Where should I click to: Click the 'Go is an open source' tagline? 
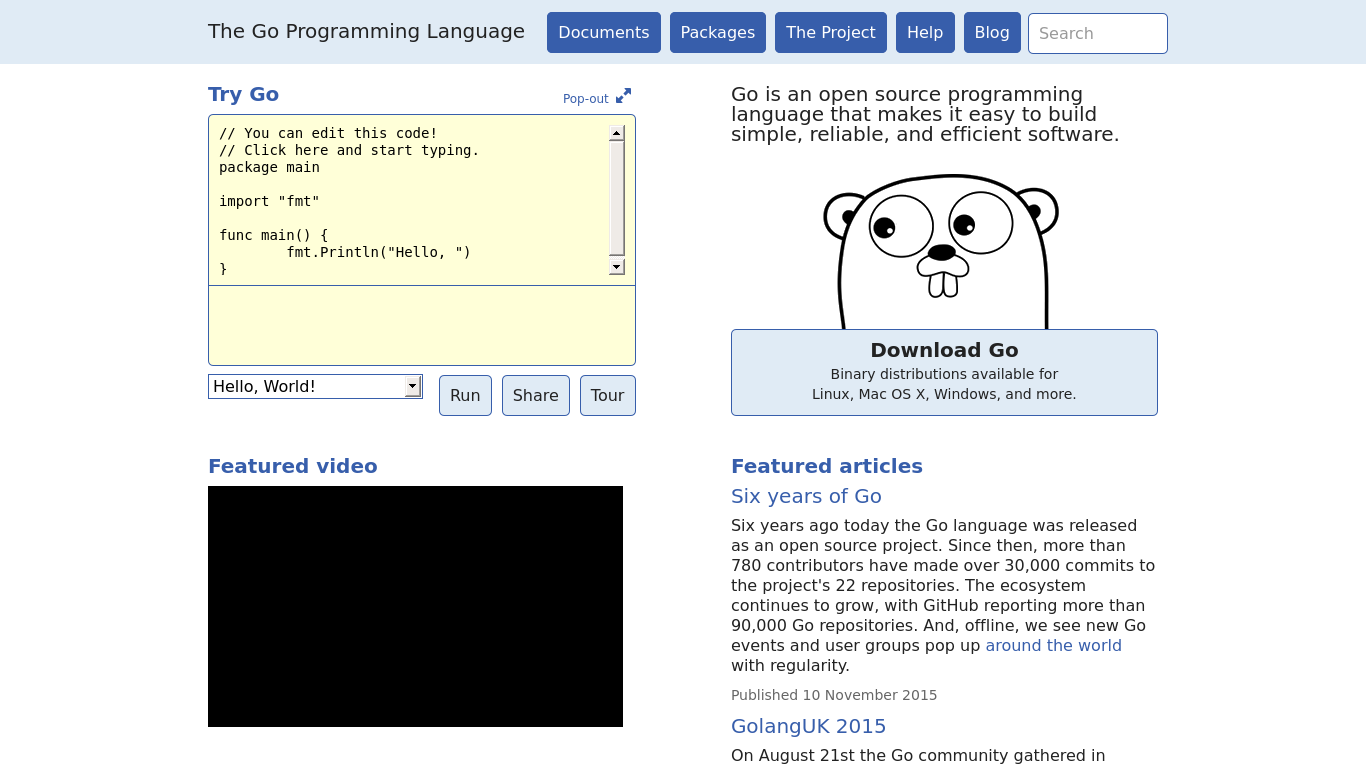pyautogui.click(x=925, y=114)
